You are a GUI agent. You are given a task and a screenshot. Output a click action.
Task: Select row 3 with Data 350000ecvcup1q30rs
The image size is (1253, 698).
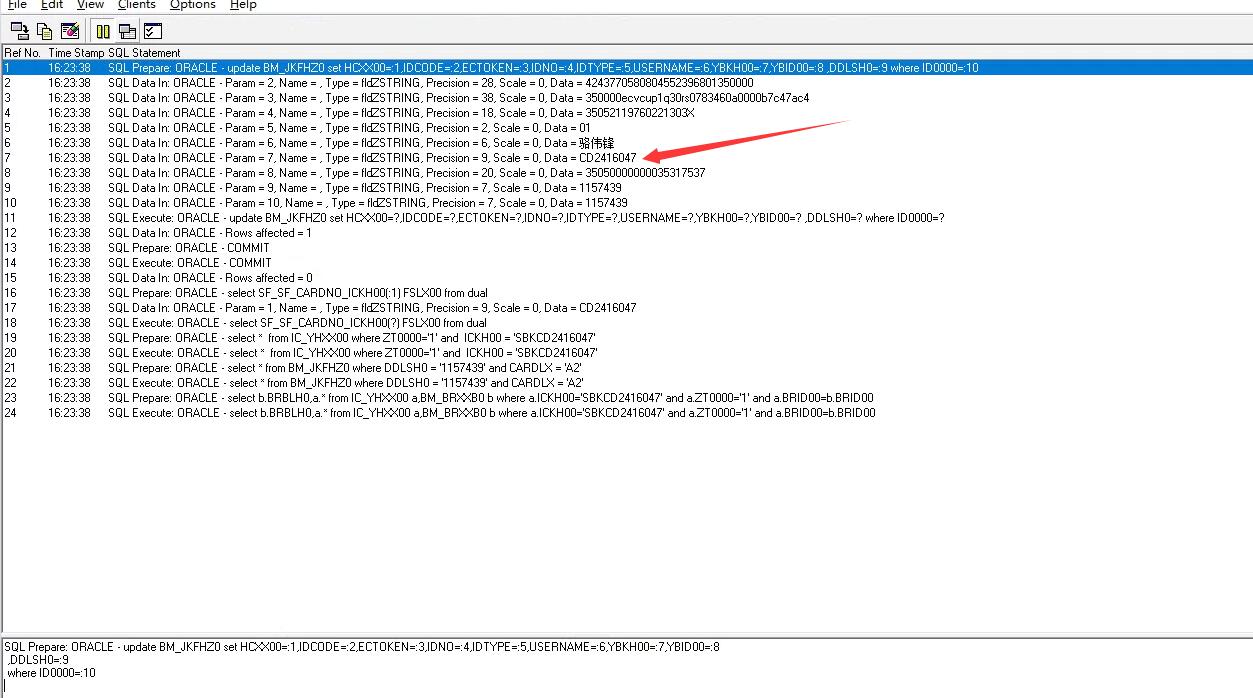626,98
